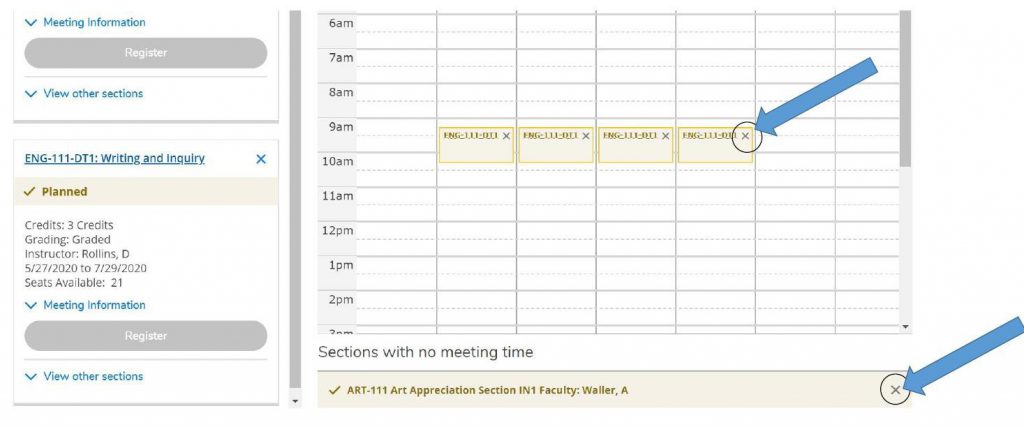This screenshot has height=427, width=1024.
Task: Remove ENG-111-DT1 Writing and Inquiry card with X
Action: [x=261, y=159]
